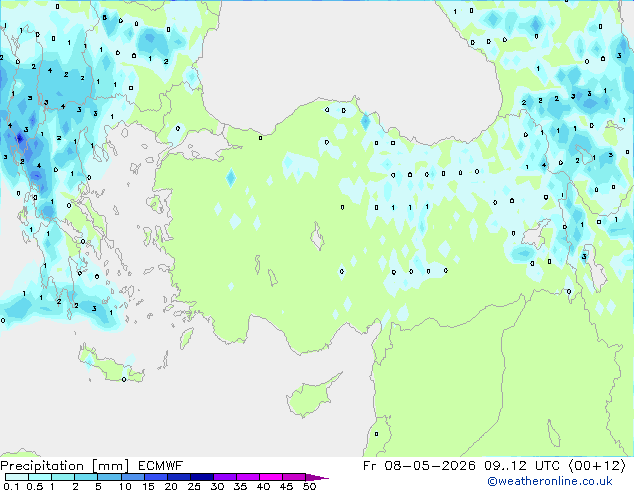This screenshot has width=634, height=490.
Task: Click the legend value "50"
Action: 309,486
